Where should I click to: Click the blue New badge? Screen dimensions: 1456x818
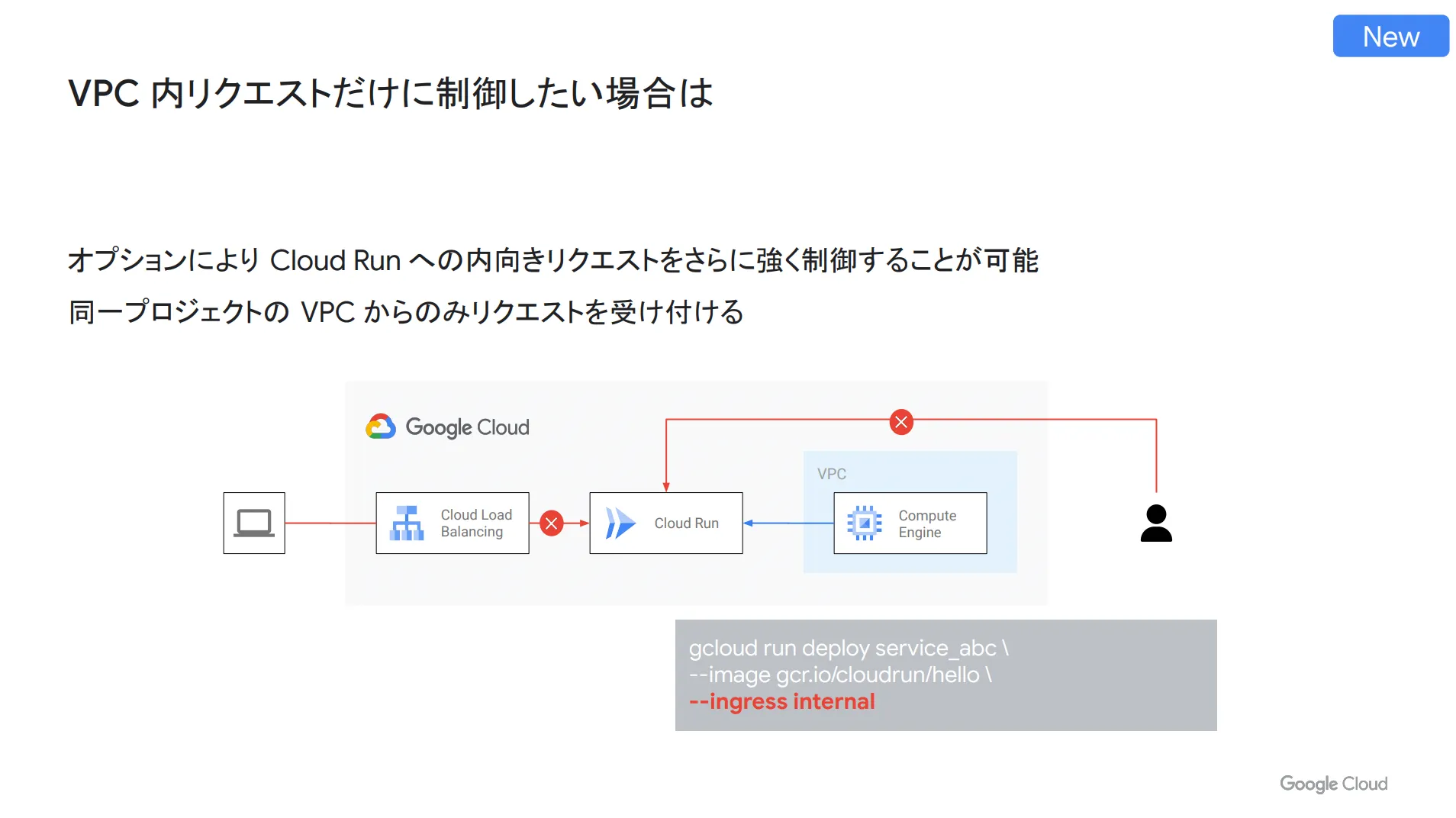1390,36
